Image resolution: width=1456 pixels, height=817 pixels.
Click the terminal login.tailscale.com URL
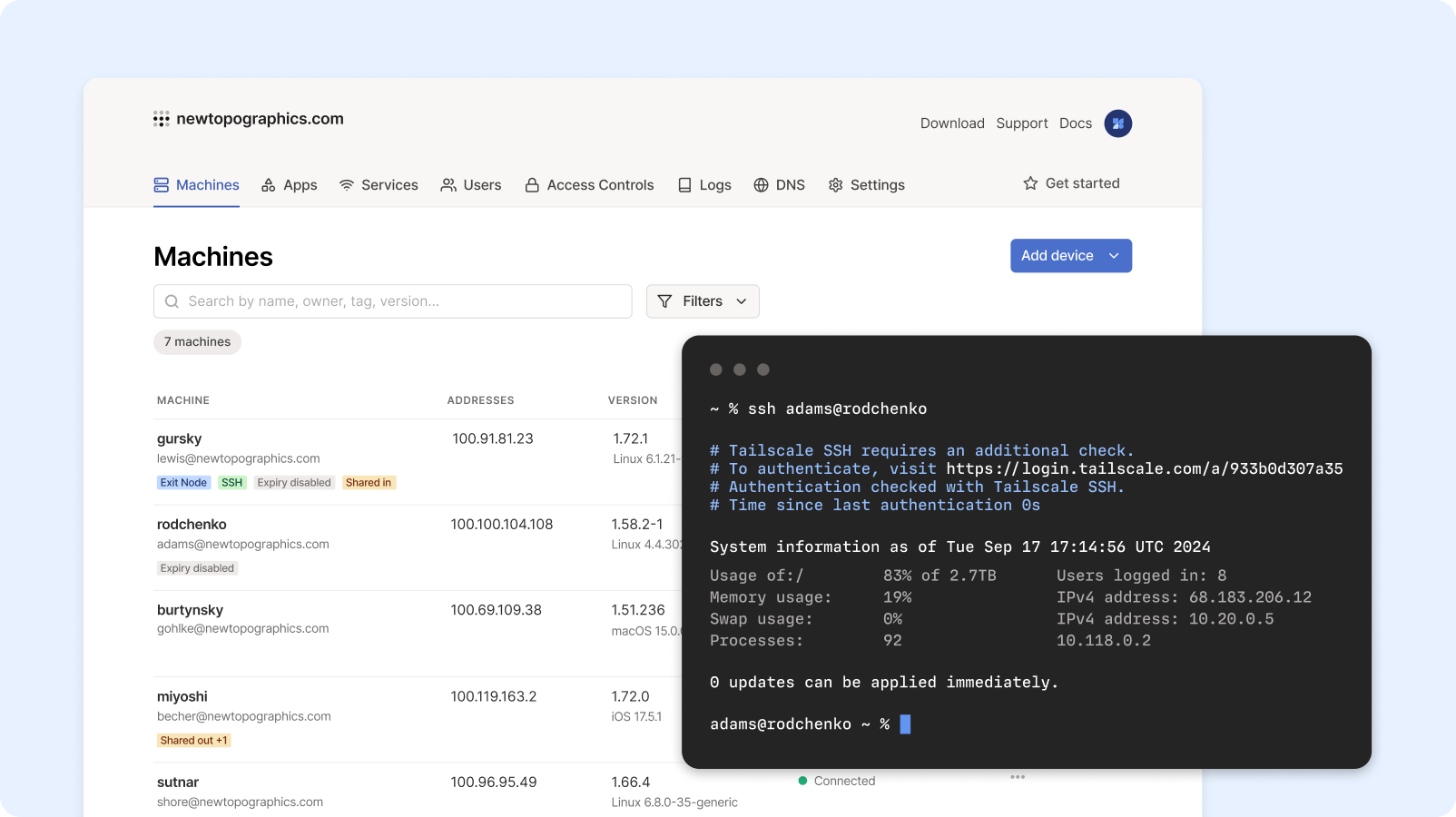1145,468
